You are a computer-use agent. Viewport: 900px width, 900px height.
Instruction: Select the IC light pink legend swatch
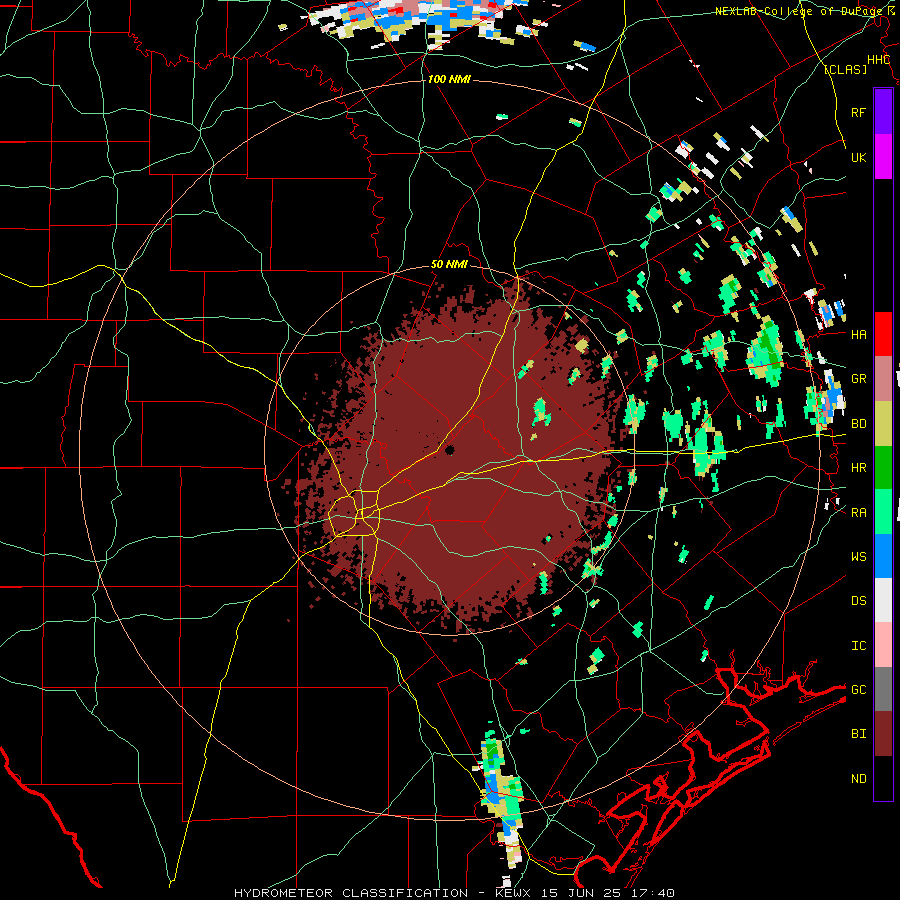pos(883,645)
